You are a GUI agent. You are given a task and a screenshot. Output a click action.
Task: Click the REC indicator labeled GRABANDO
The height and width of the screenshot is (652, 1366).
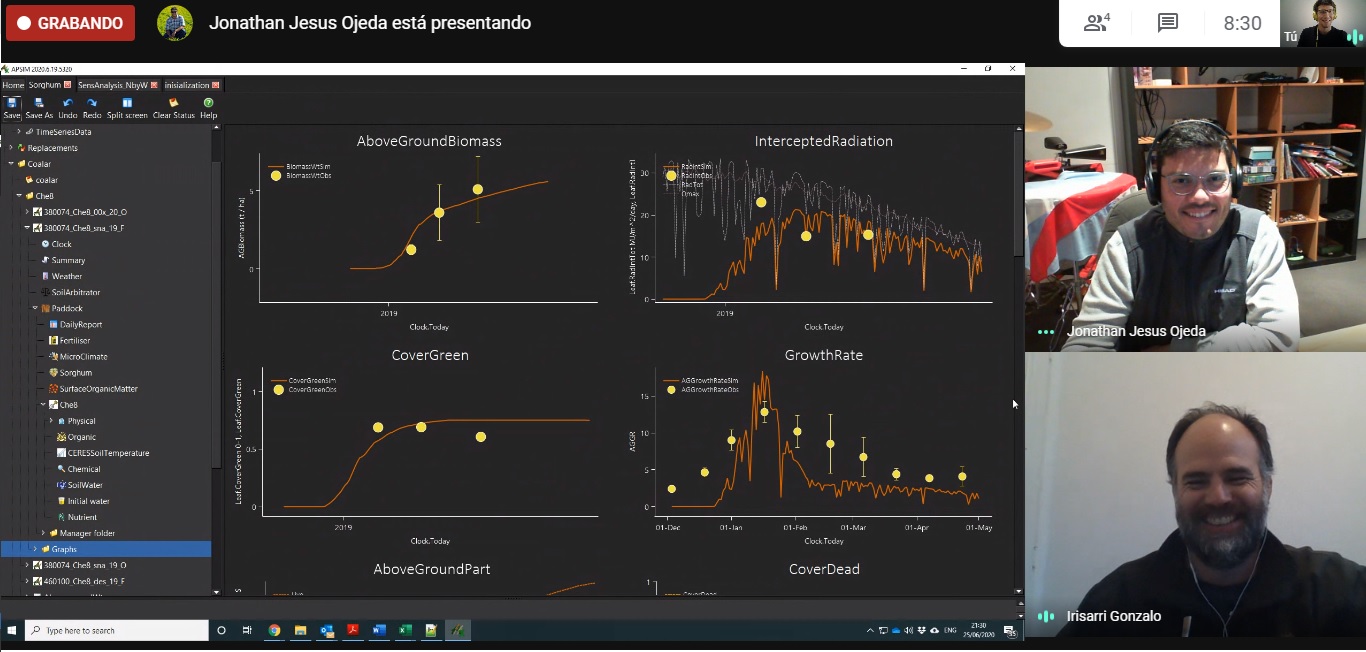tap(70, 23)
